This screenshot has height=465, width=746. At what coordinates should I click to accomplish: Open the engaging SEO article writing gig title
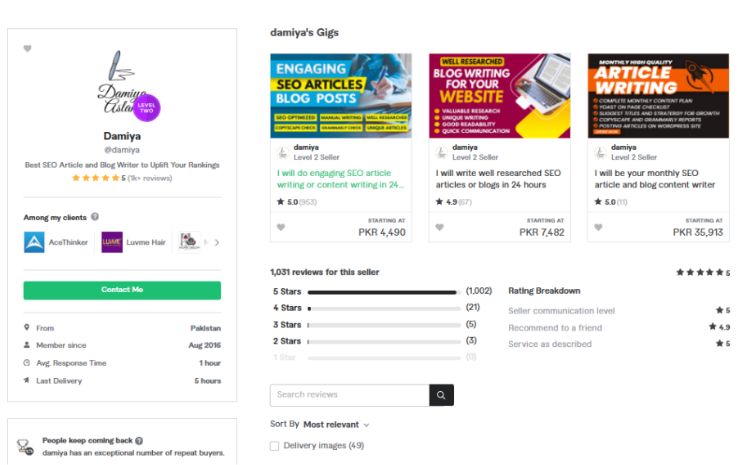[340, 178]
